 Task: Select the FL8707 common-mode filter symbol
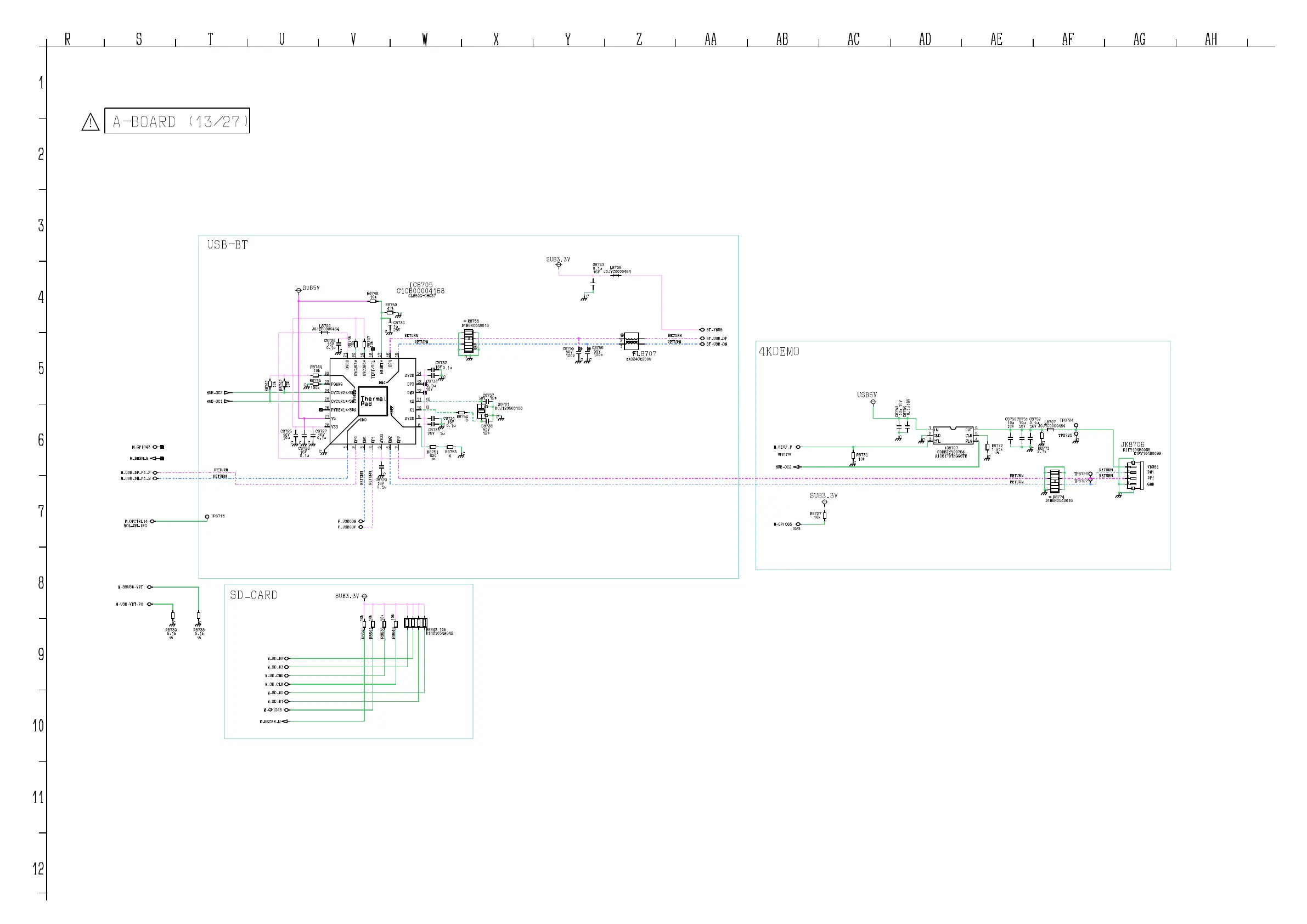tap(632, 341)
